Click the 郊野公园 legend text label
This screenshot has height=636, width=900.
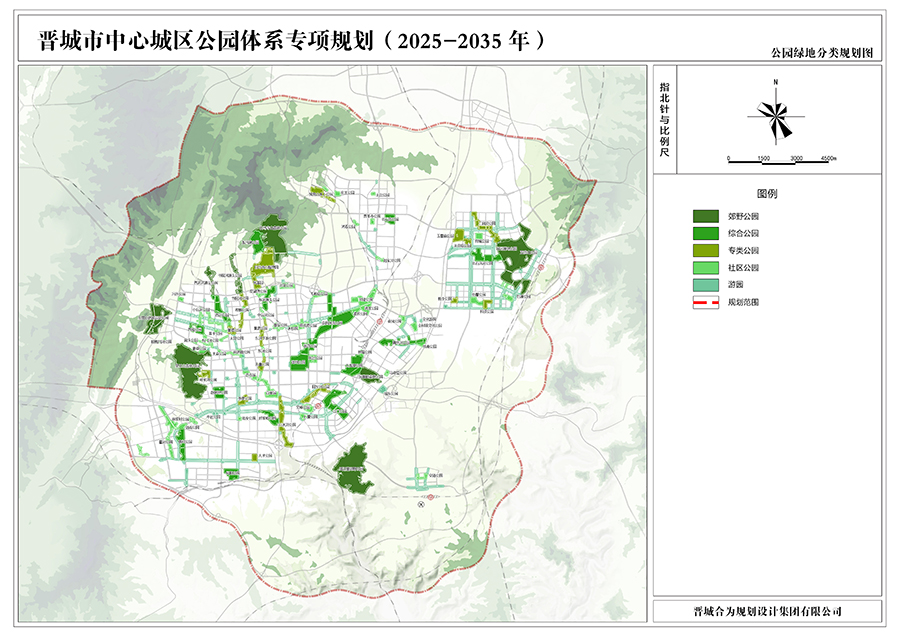pos(743,216)
